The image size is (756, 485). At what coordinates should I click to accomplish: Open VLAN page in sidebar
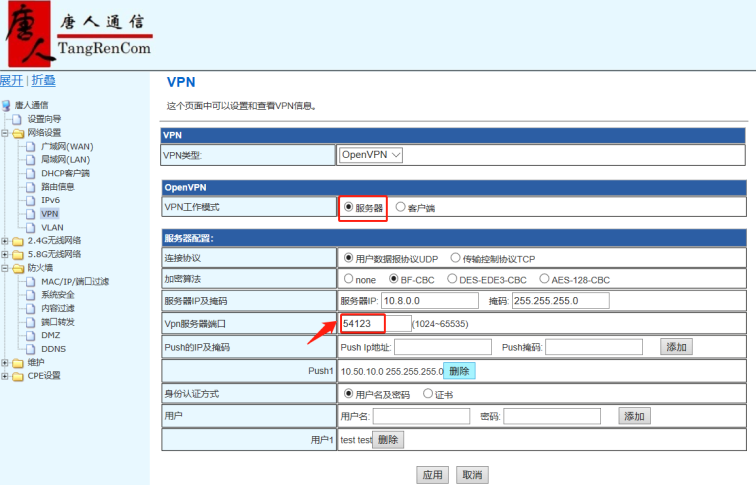point(52,227)
